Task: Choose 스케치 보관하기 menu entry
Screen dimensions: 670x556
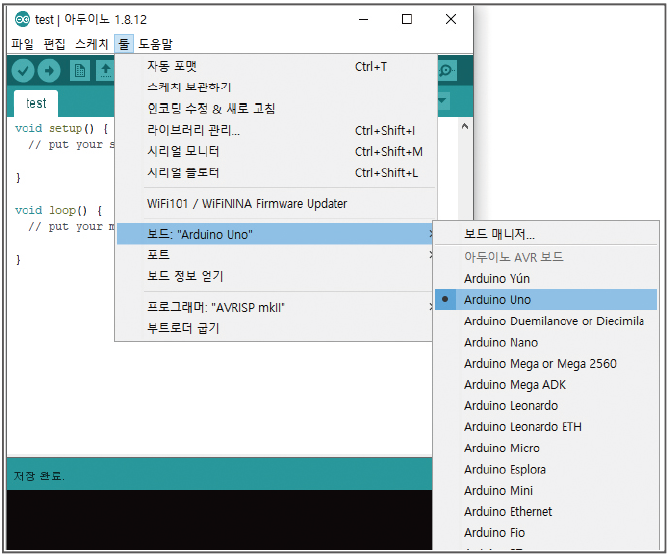Action: click(276, 87)
